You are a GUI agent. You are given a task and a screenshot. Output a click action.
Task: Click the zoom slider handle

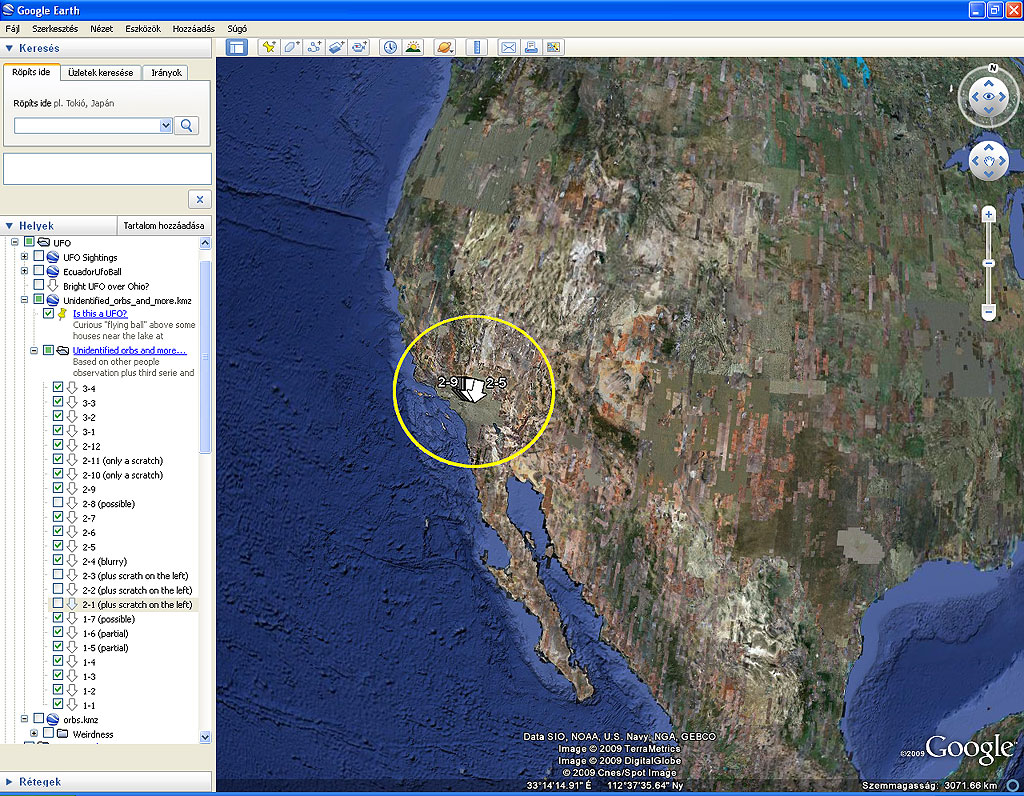coord(989,263)
